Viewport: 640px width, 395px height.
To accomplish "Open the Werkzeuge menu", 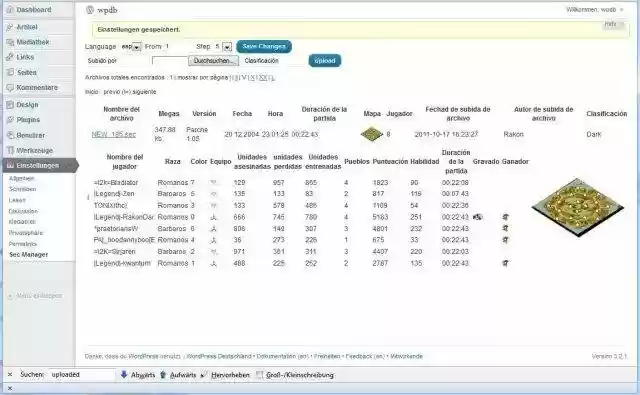I will [35, 151].
